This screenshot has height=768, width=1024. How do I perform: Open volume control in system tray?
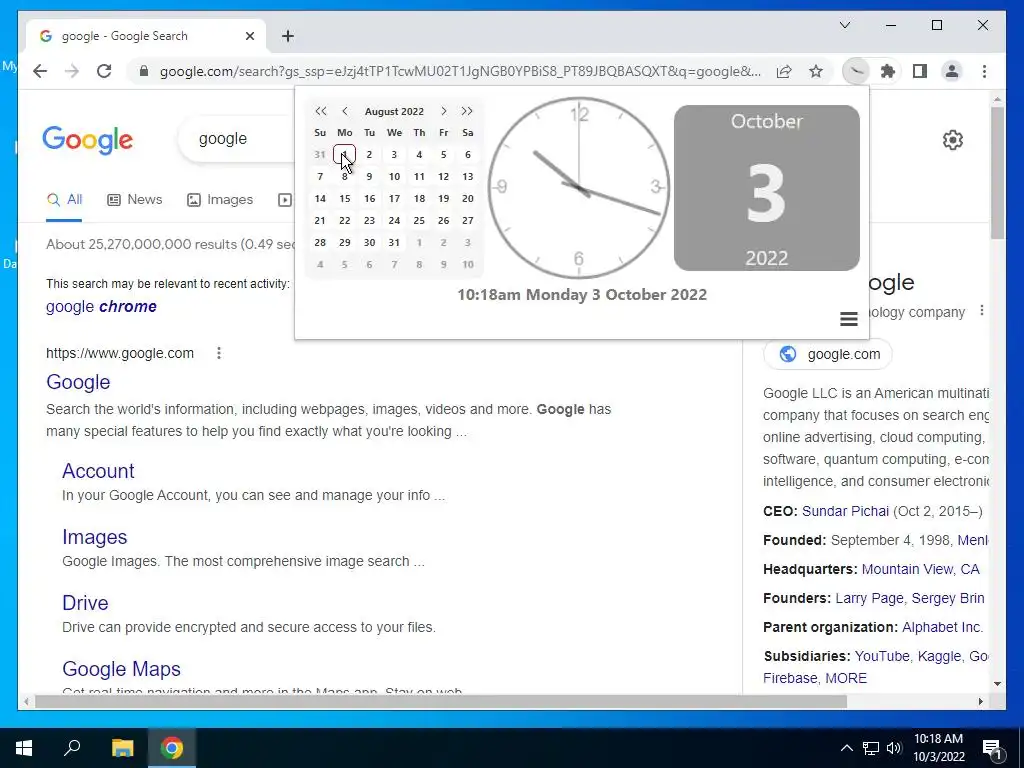coord(895,748)
